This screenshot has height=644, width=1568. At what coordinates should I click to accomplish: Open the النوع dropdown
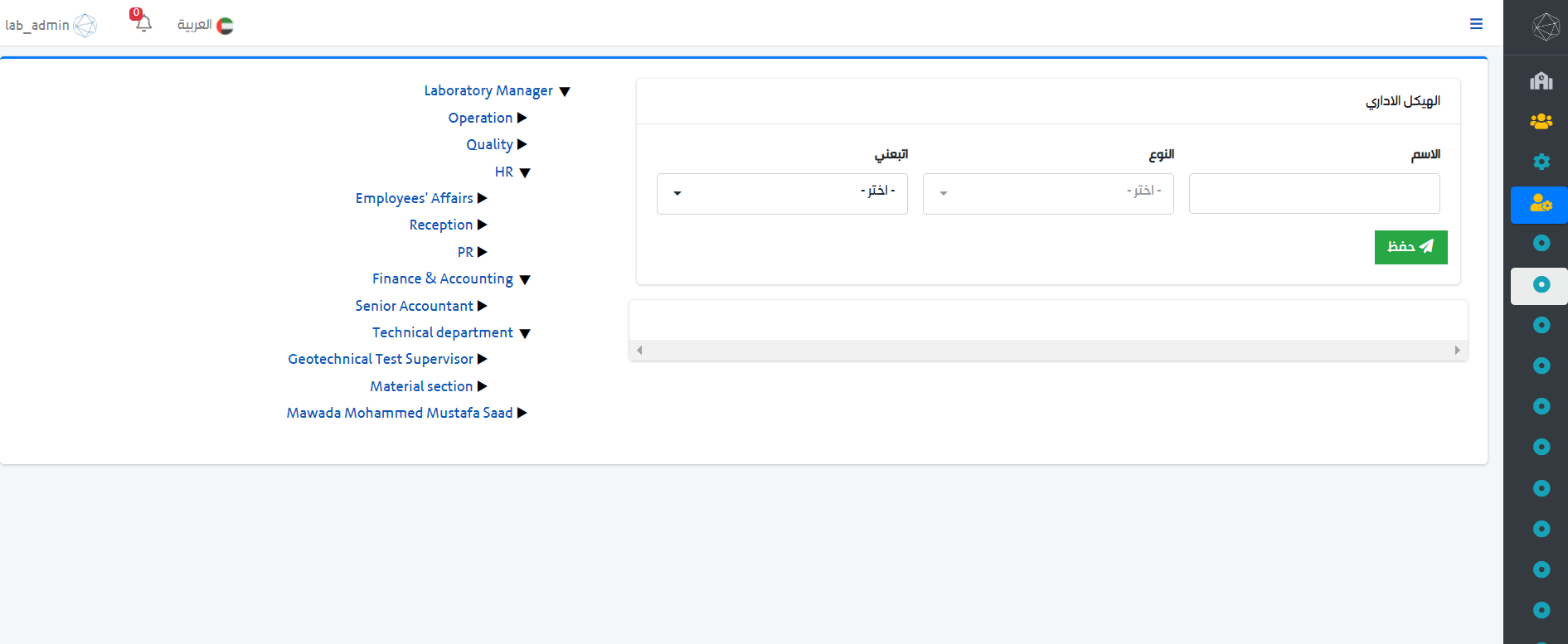tap(1048, 193)
